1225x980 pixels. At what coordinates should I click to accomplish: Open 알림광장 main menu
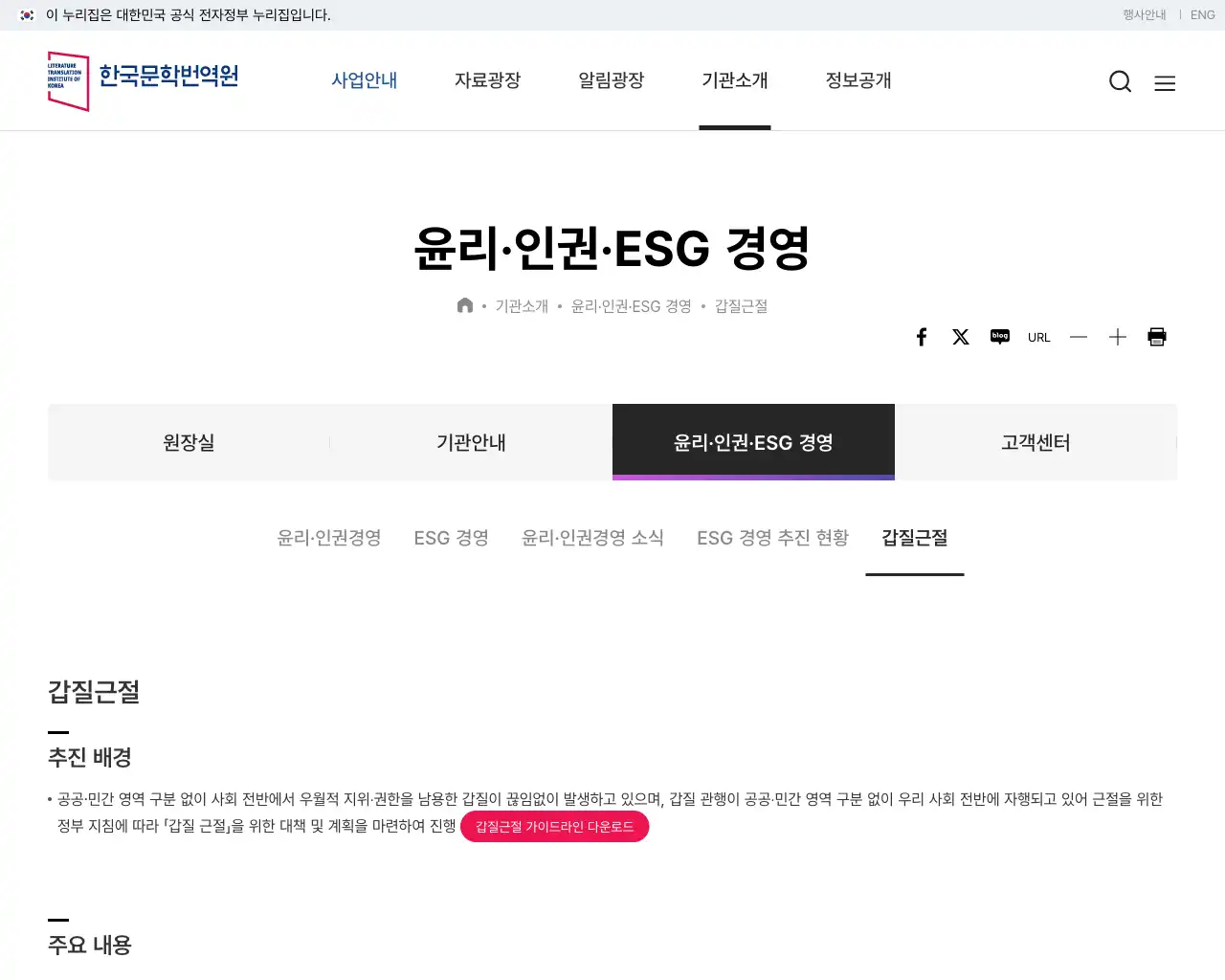tap(612, 80)
